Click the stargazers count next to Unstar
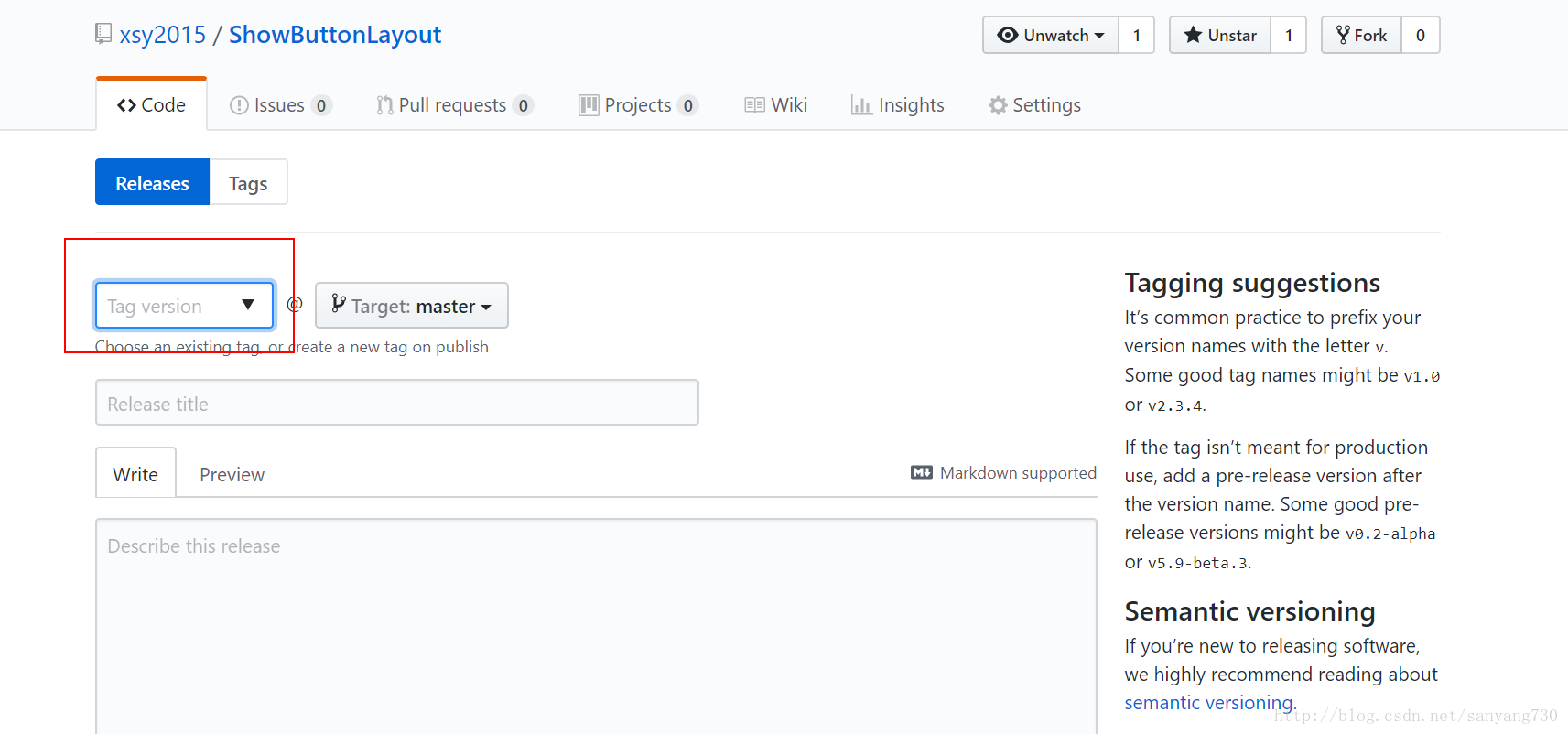Viewport: 1568px width, 734px height. pos(1289,35)
